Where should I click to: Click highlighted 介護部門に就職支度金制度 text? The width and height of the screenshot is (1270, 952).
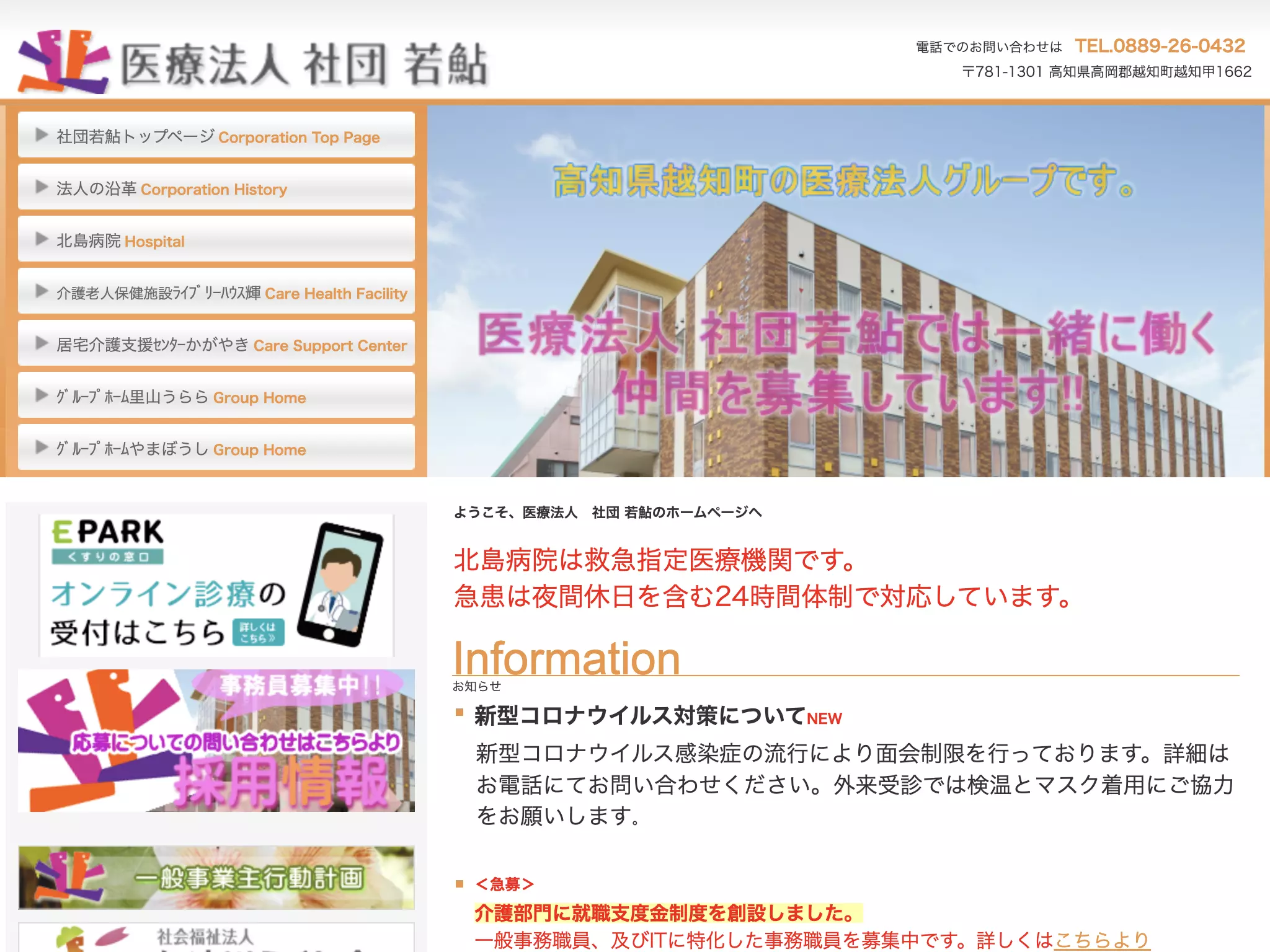coord(668,913)
